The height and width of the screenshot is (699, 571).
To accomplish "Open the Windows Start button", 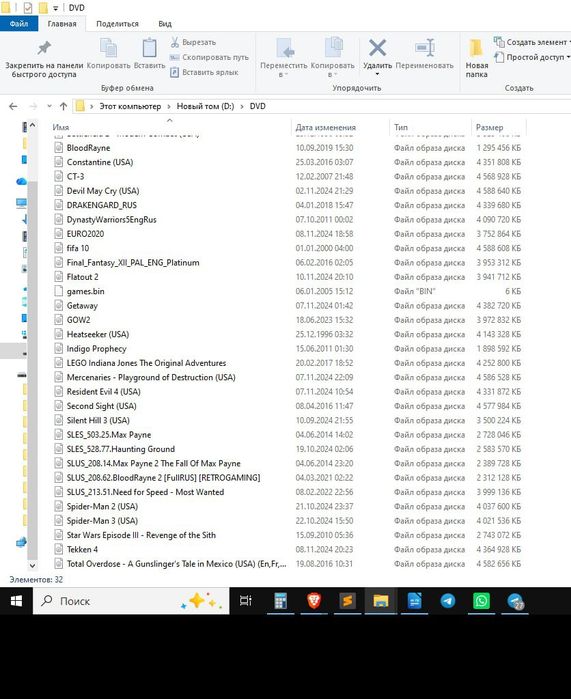I will tap(16, 601).
